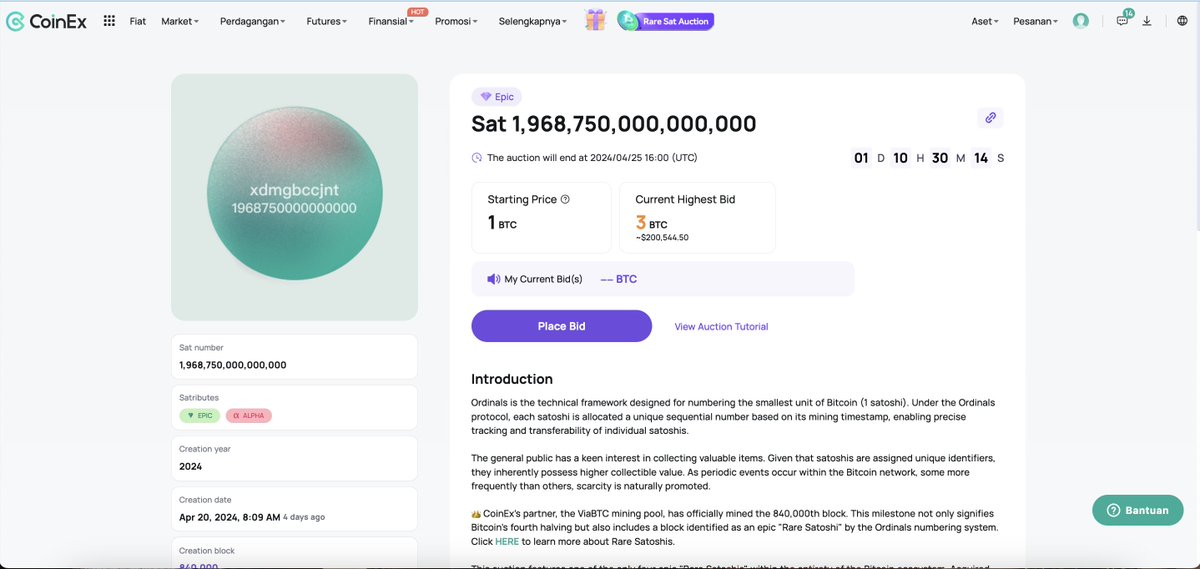Click the HOT badge above Finansial
Image resolution: width=1200 pixels, height=569 pixels.
coord(418,11)
